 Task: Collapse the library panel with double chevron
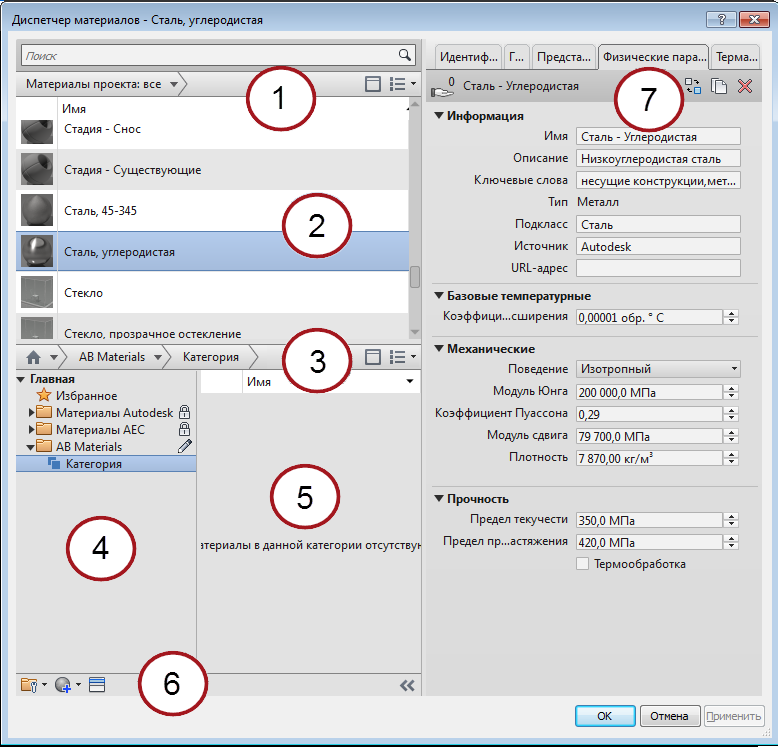tap(407, 686)
